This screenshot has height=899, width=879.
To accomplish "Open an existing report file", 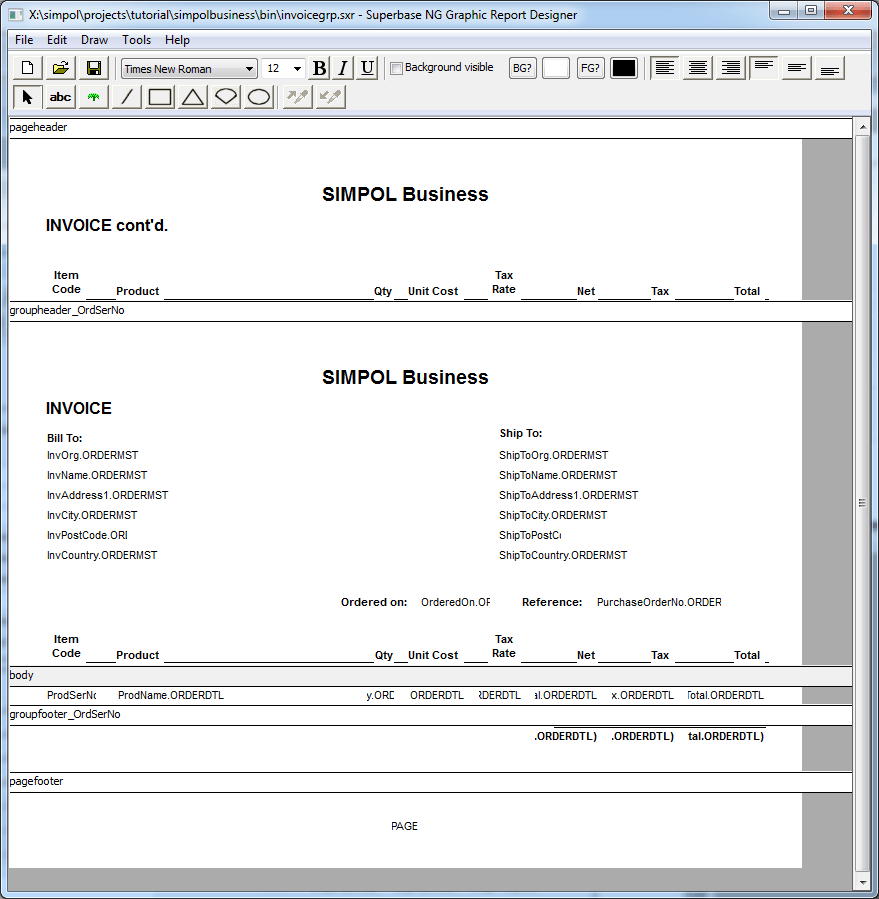I will 59,67.
